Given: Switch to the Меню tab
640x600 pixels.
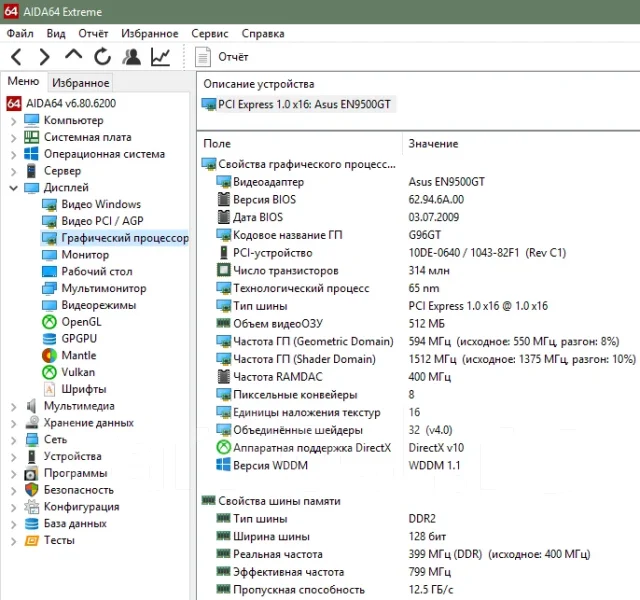Looking at the screenshot, I should [x=23, y=81].
